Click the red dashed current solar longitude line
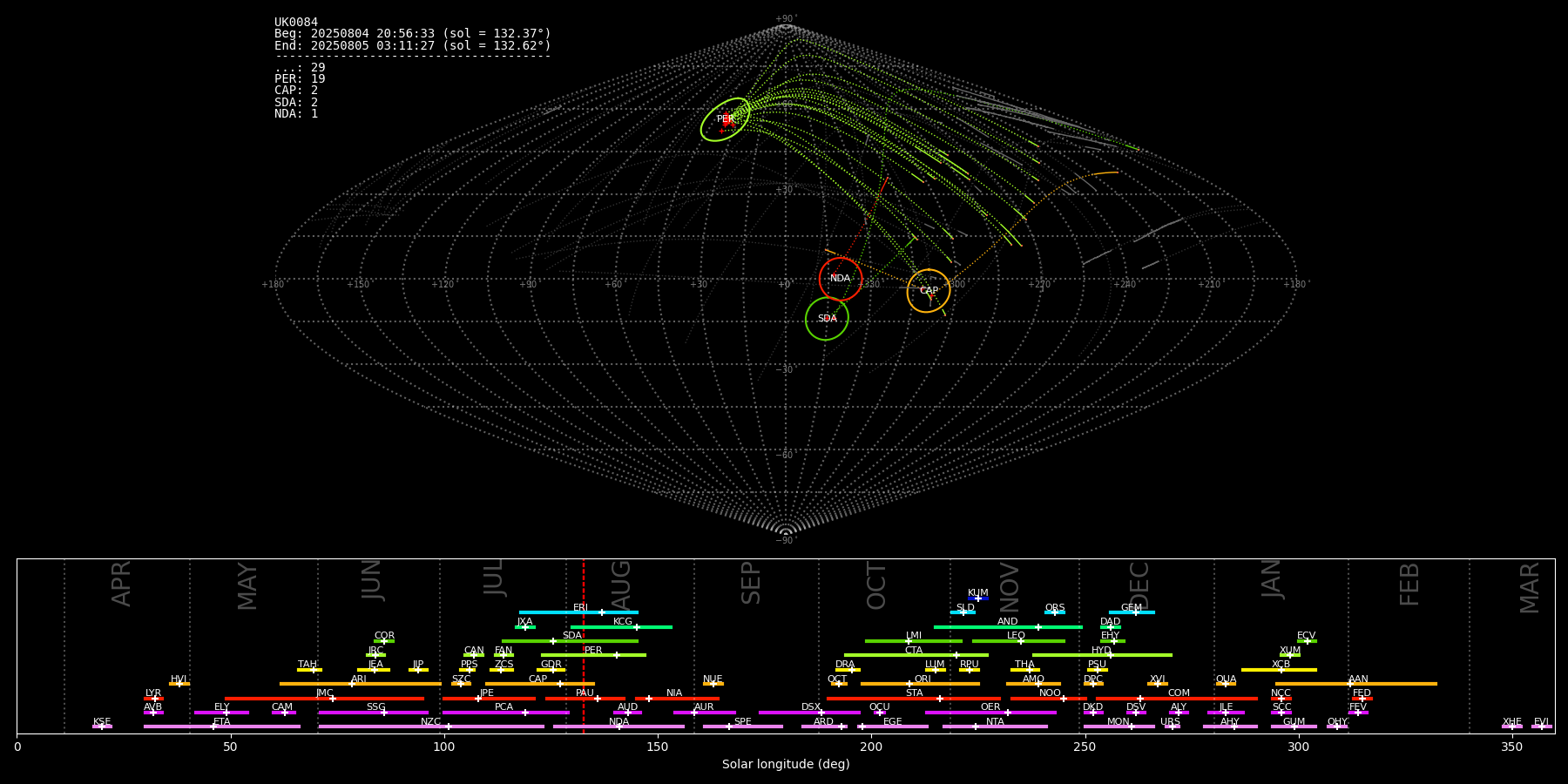Viewport: 1568px width, 784px height. (584, 645)
